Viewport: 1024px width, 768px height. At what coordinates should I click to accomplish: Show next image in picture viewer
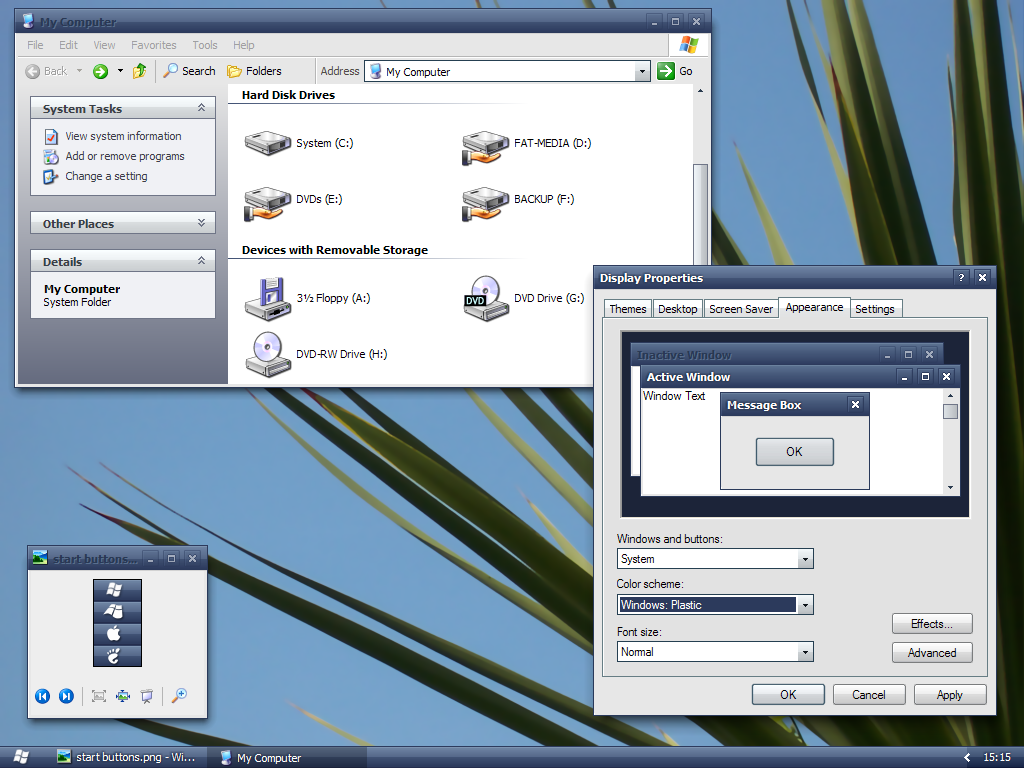[x=66, y=696]
